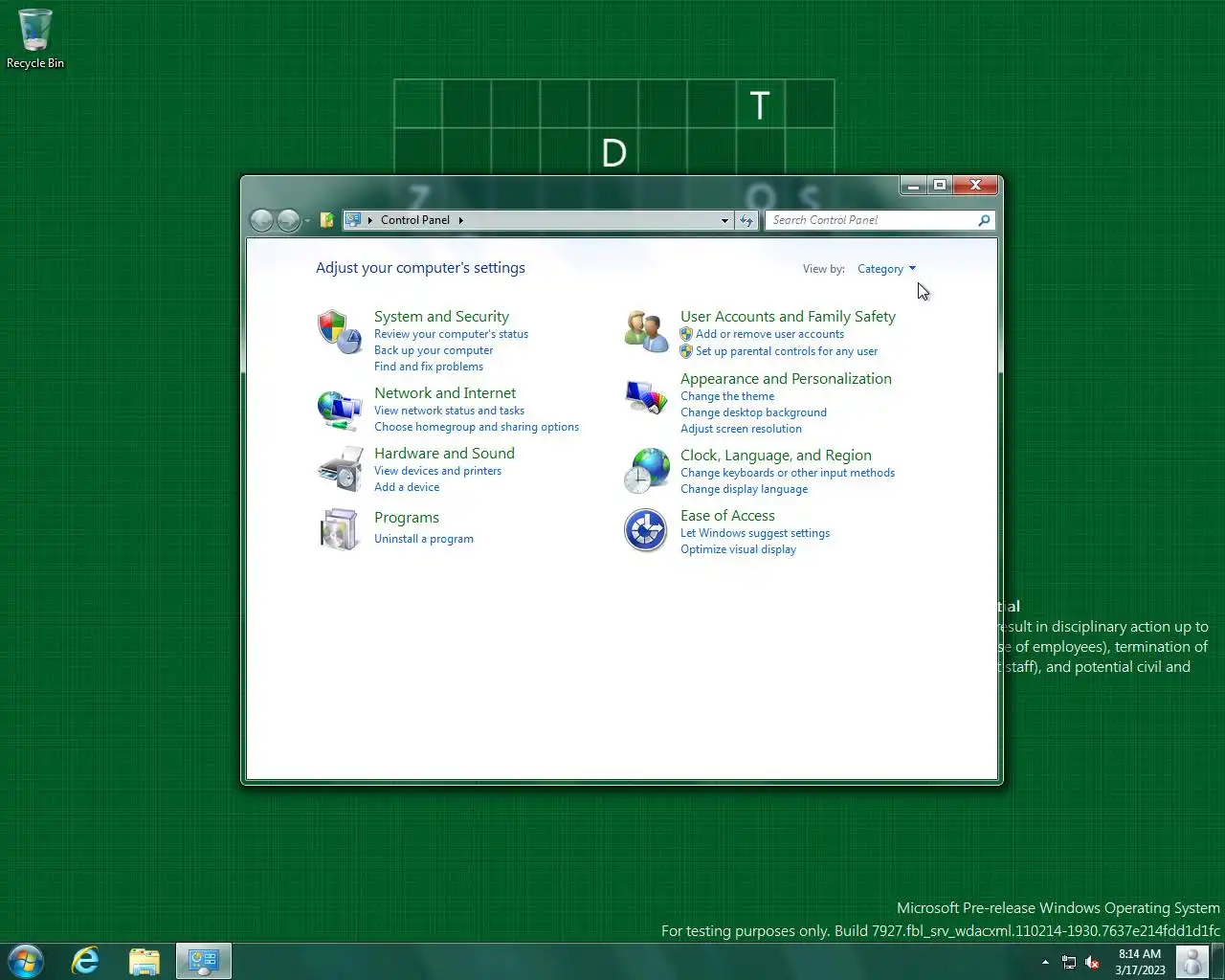Click Adjust screen resolution
Image resolution: width=1225 pixels, height=980 pixels.
click(x=741, y=429)
